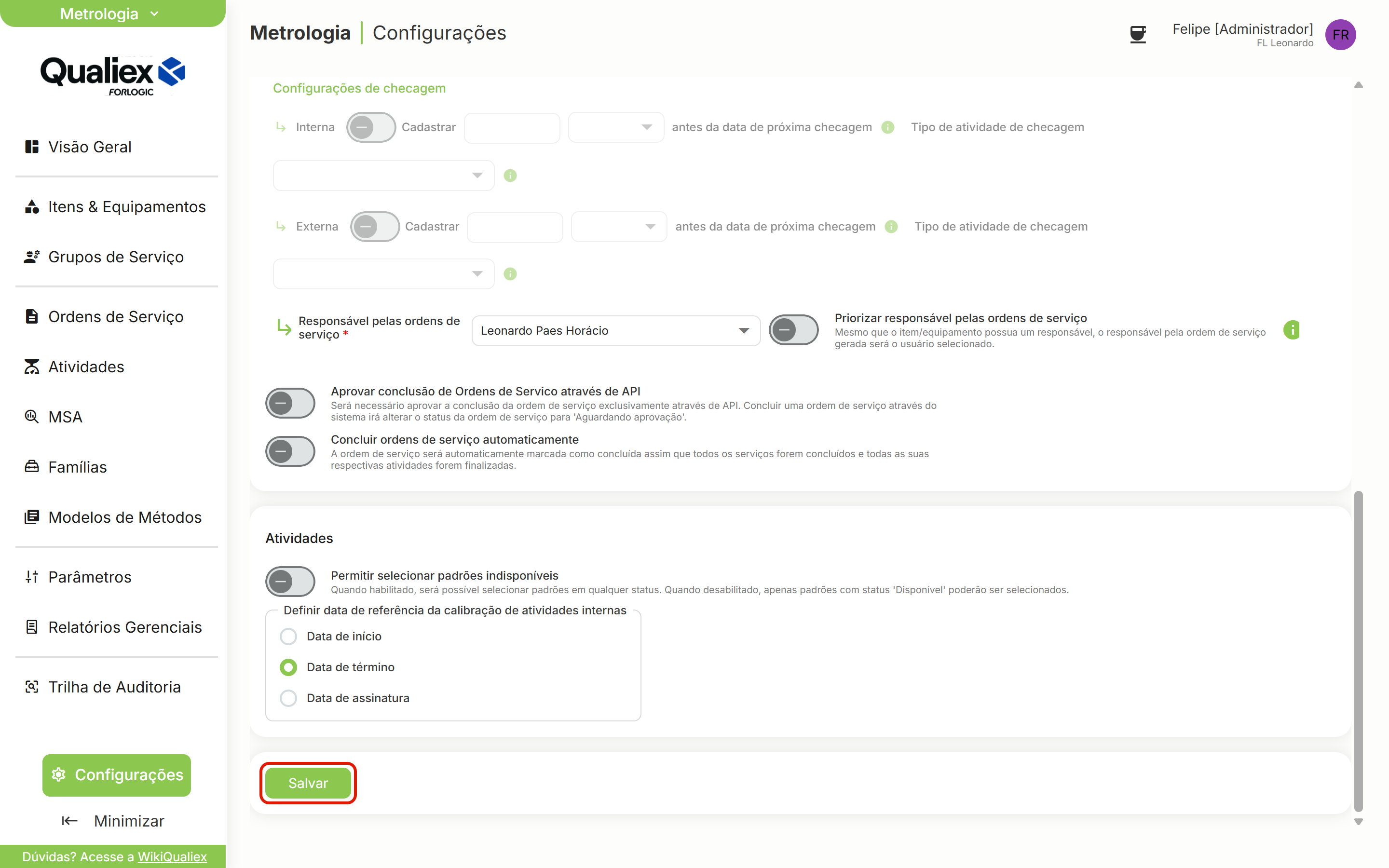Viewport: 1389px width, 868px height.
Task: Click the Trilha de Auditoria icon
Action: 31,687
